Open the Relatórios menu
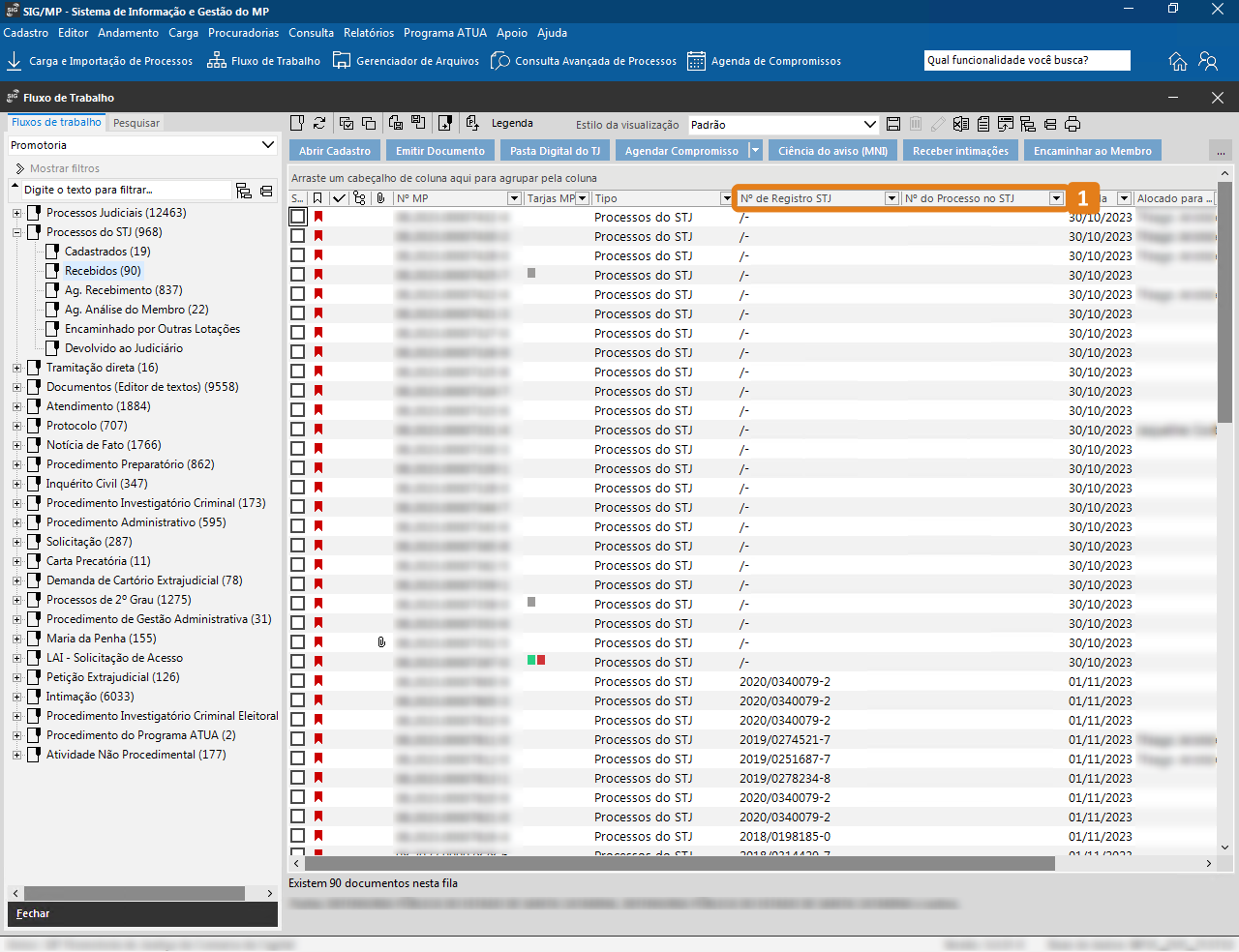Viewport: 1239px width, 952px height. click(369, 32)
